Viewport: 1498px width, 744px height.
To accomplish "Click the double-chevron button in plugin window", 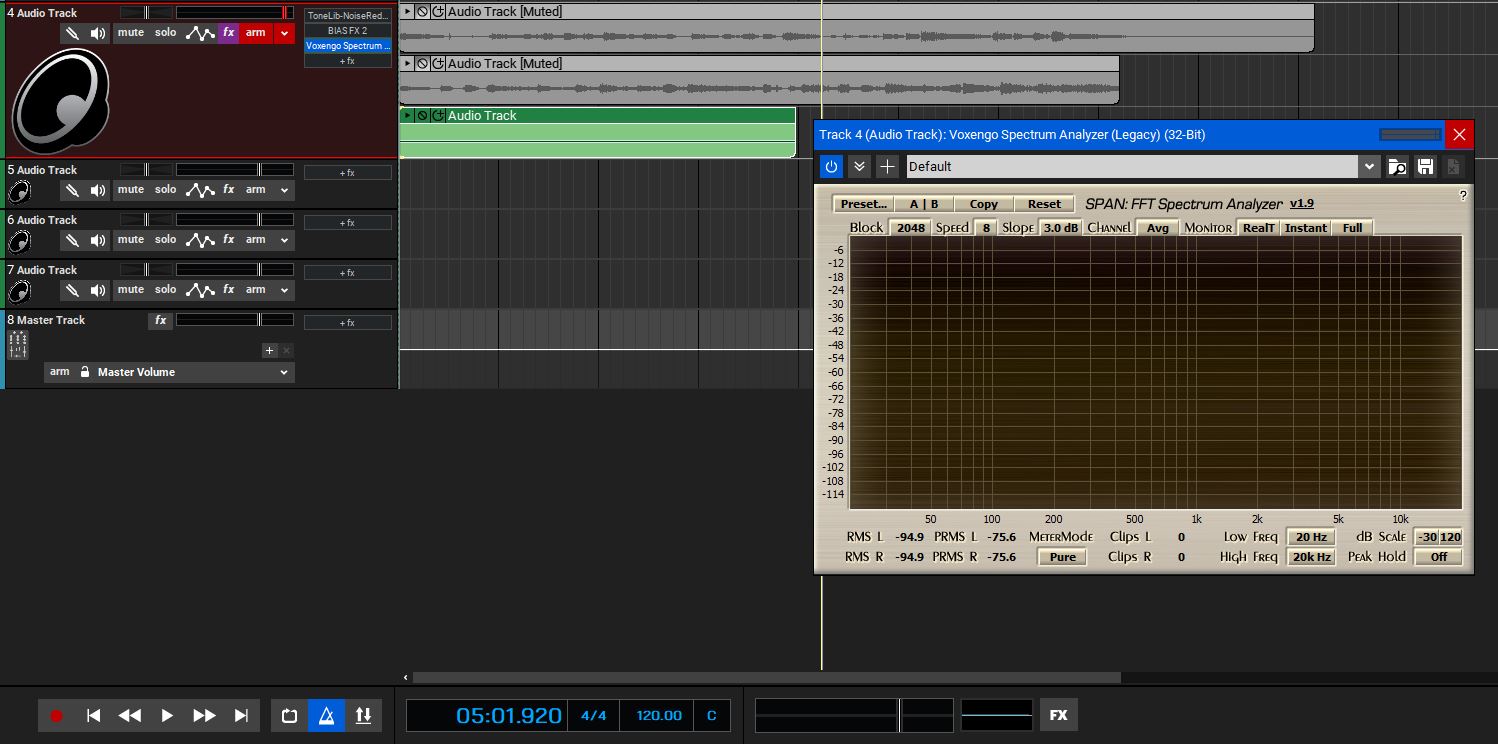I will coord(859,166).
